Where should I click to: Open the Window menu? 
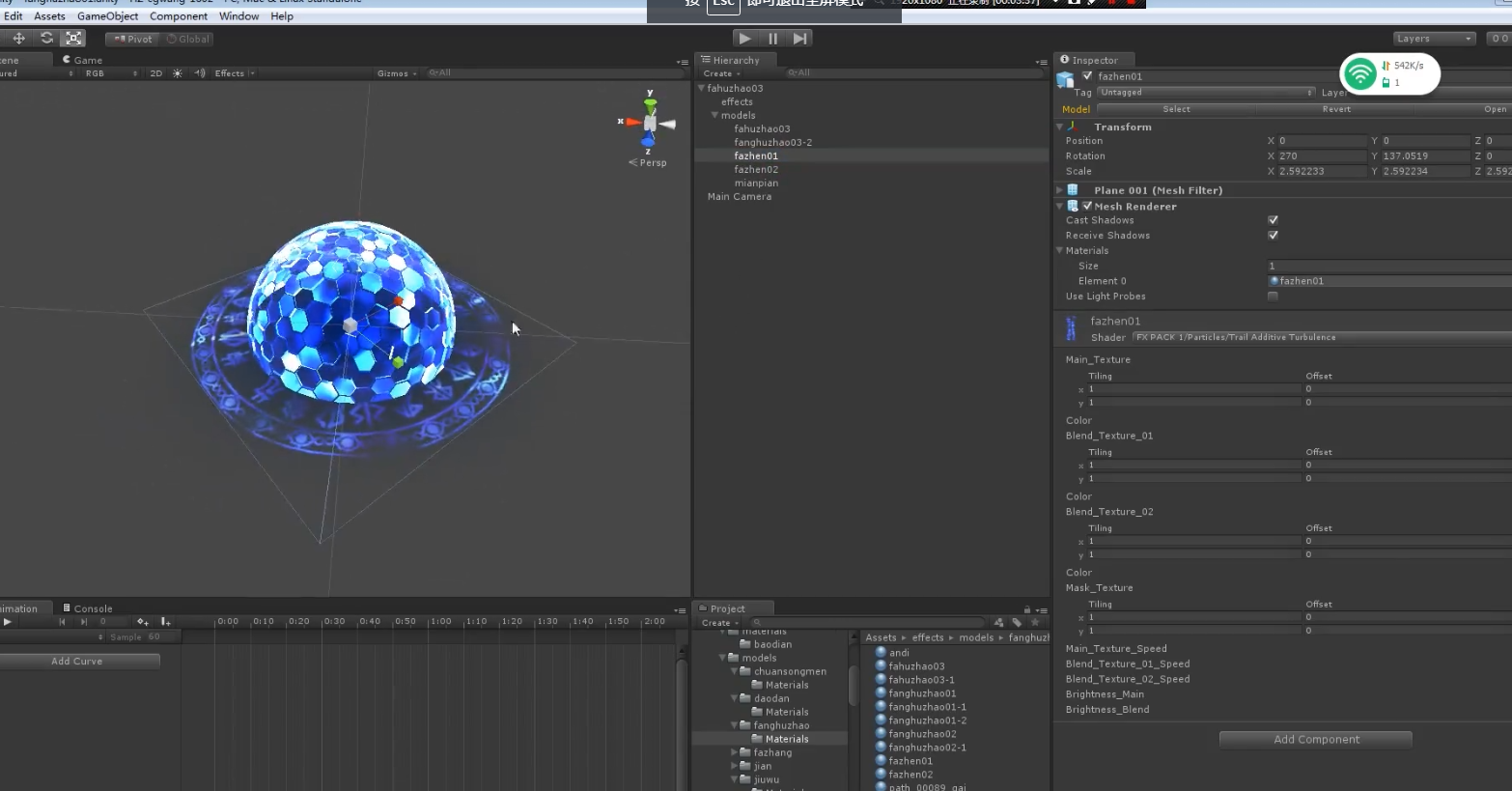(x=238, y=16)
